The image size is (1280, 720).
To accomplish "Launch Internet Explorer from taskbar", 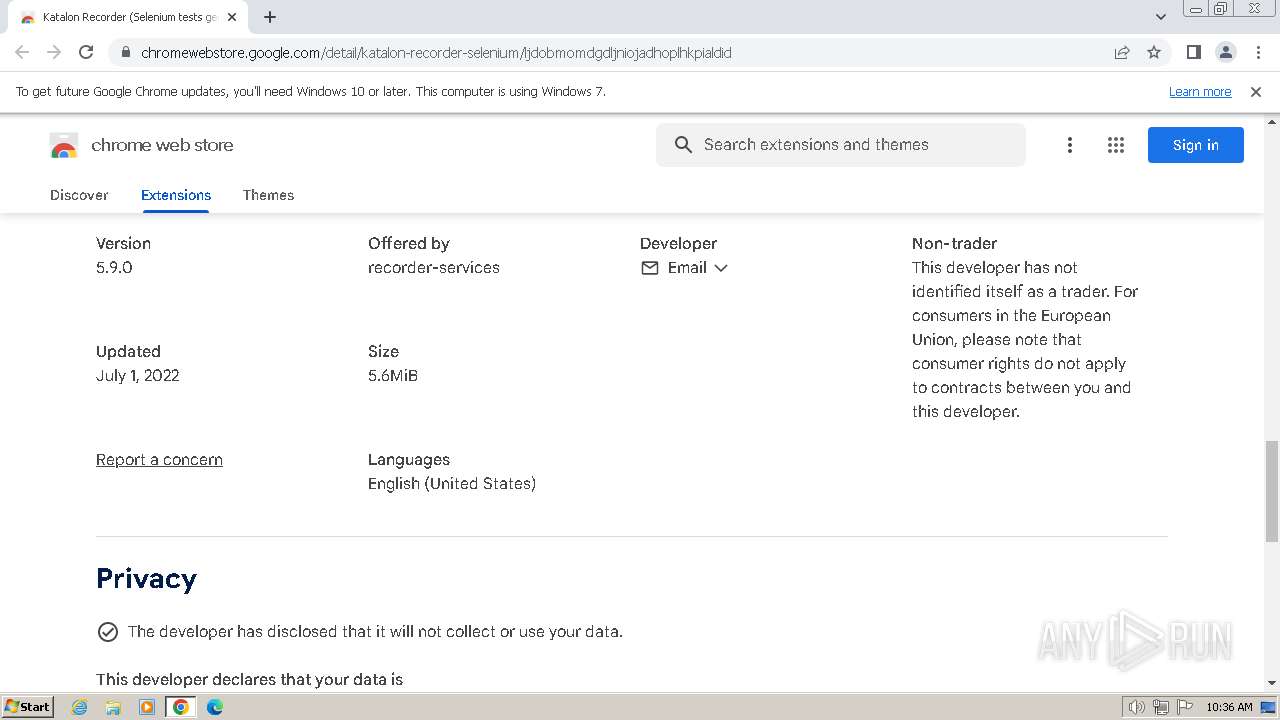I will [80, 707].
